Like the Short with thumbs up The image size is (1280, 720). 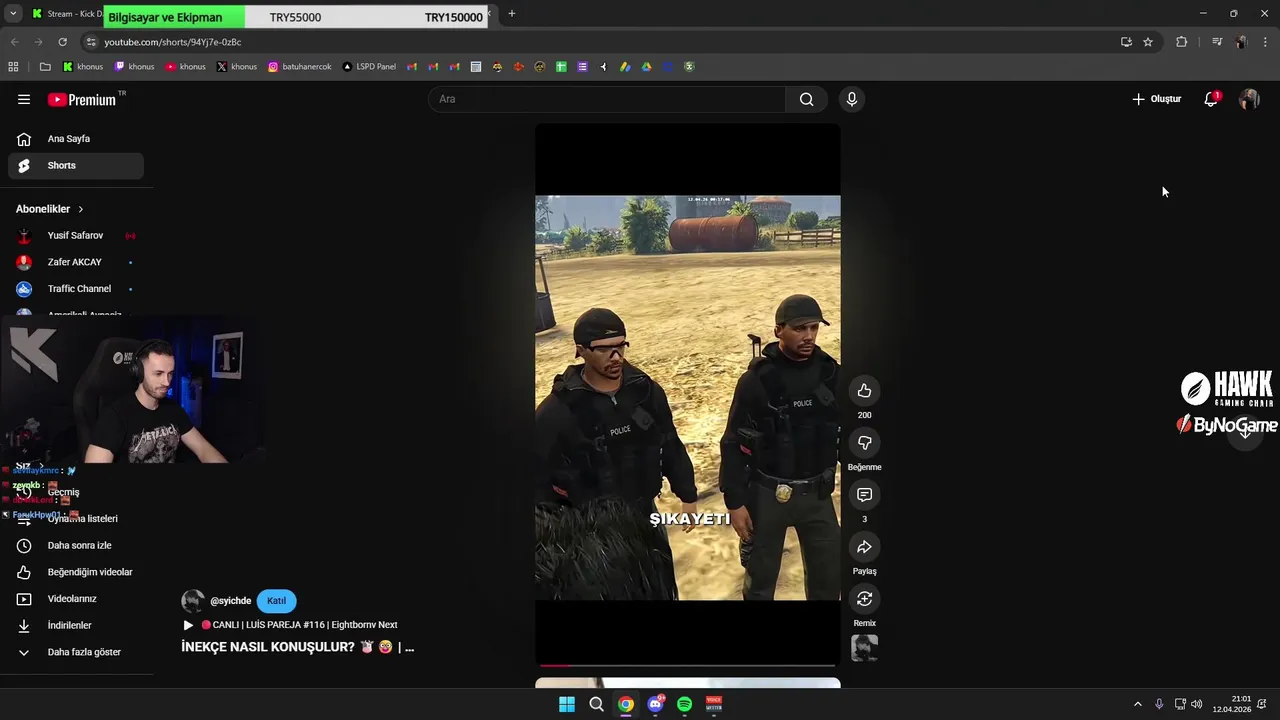(x=864, y=391)
